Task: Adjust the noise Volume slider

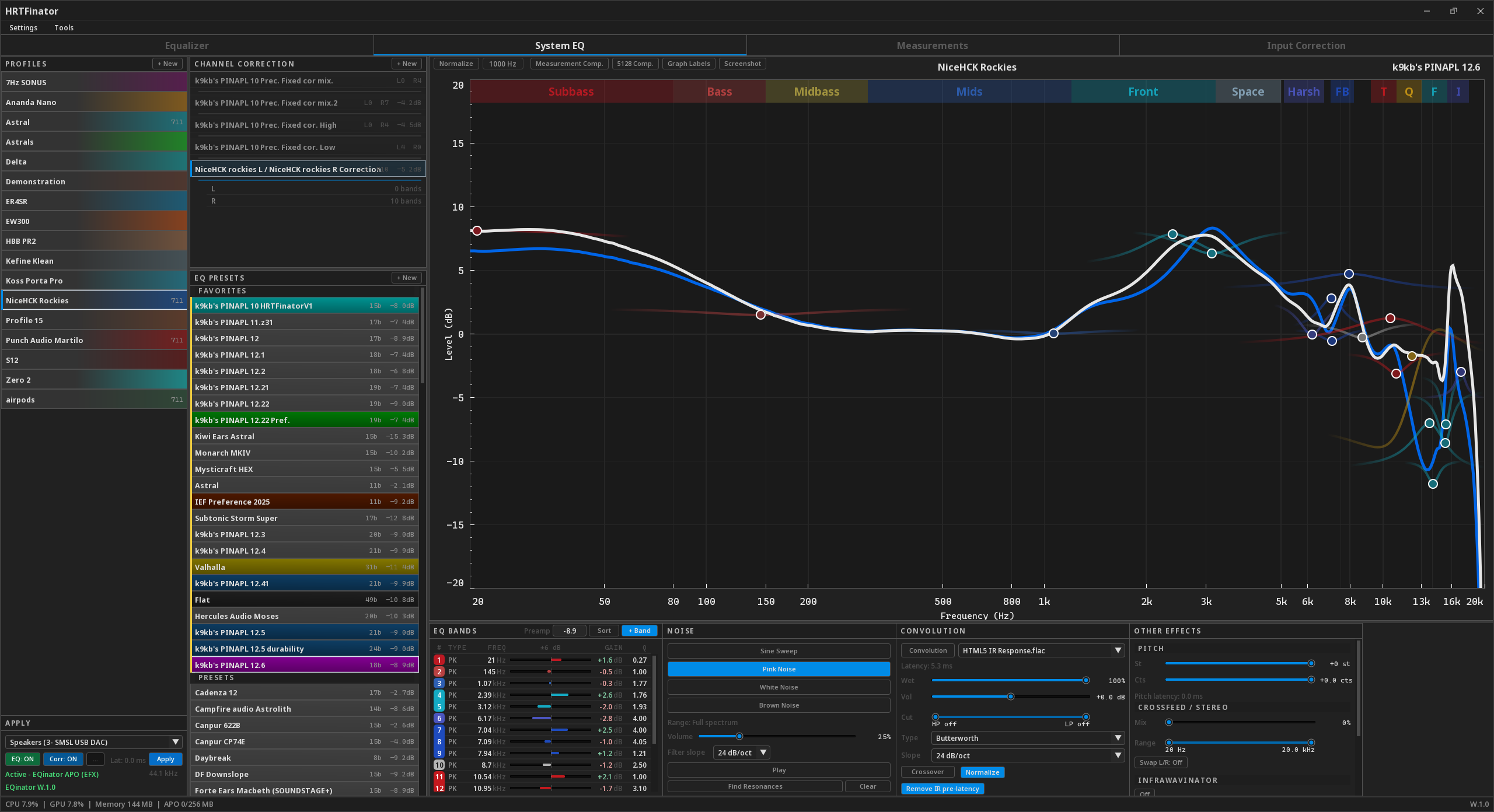Action: click(777, 736)
